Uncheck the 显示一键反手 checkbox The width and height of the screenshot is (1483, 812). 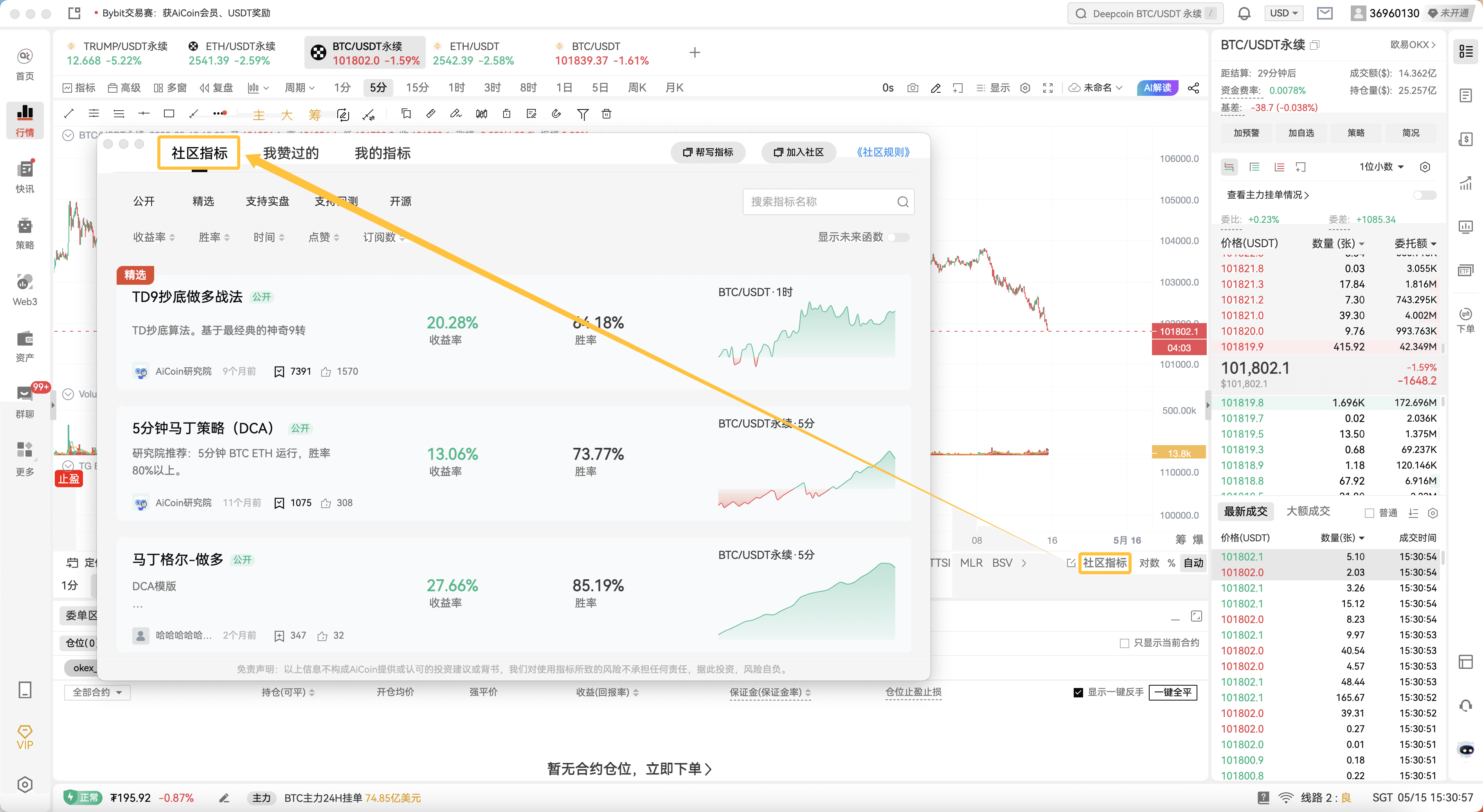point(1078,692)
